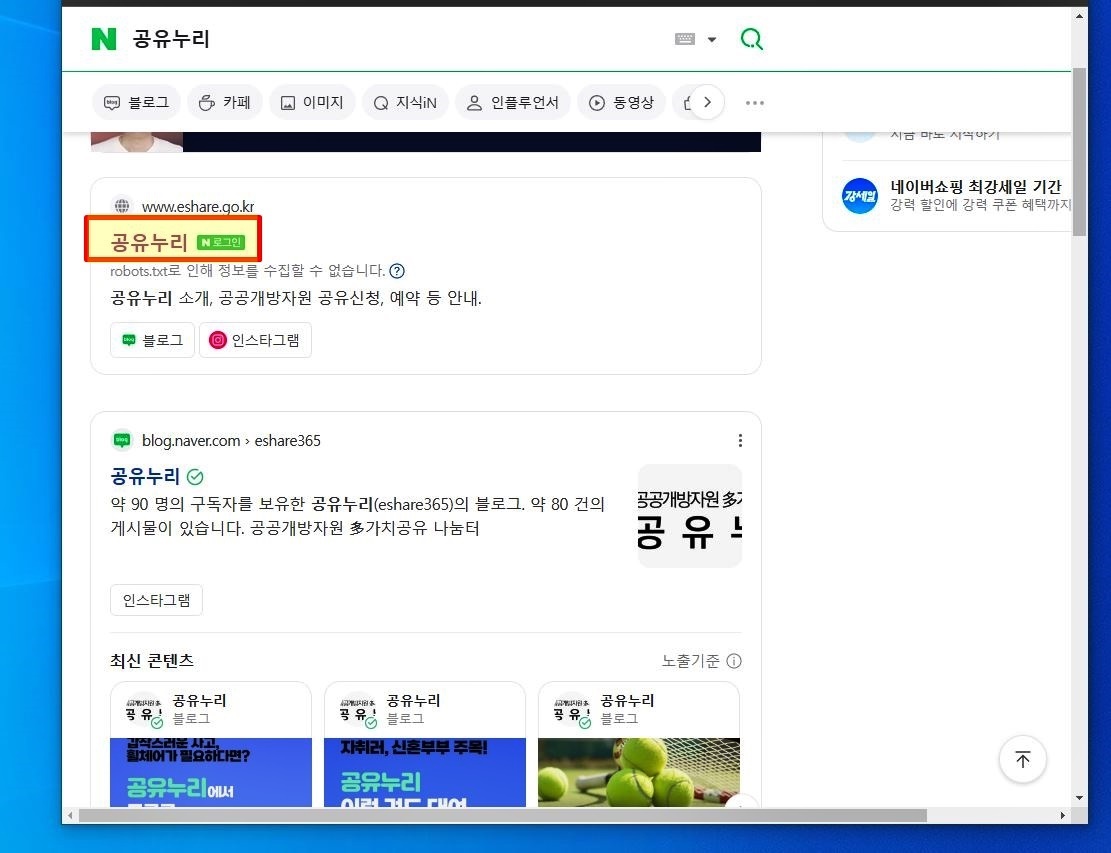Viewport: 1111px width, 853px height.
Task: Click the globe icon beside eshare.go.kr
Action: 122,206
